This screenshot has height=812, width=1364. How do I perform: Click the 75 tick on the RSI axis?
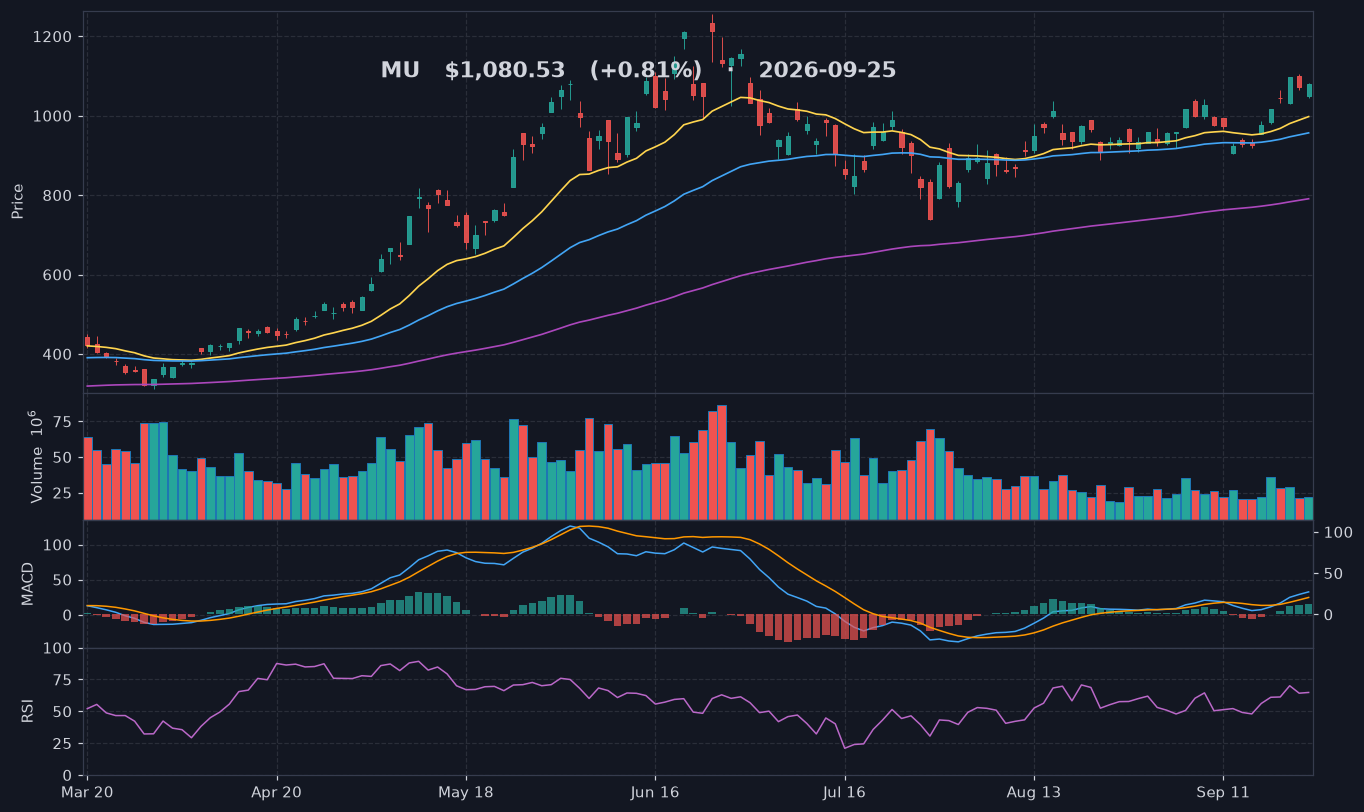tap(62, 680)
